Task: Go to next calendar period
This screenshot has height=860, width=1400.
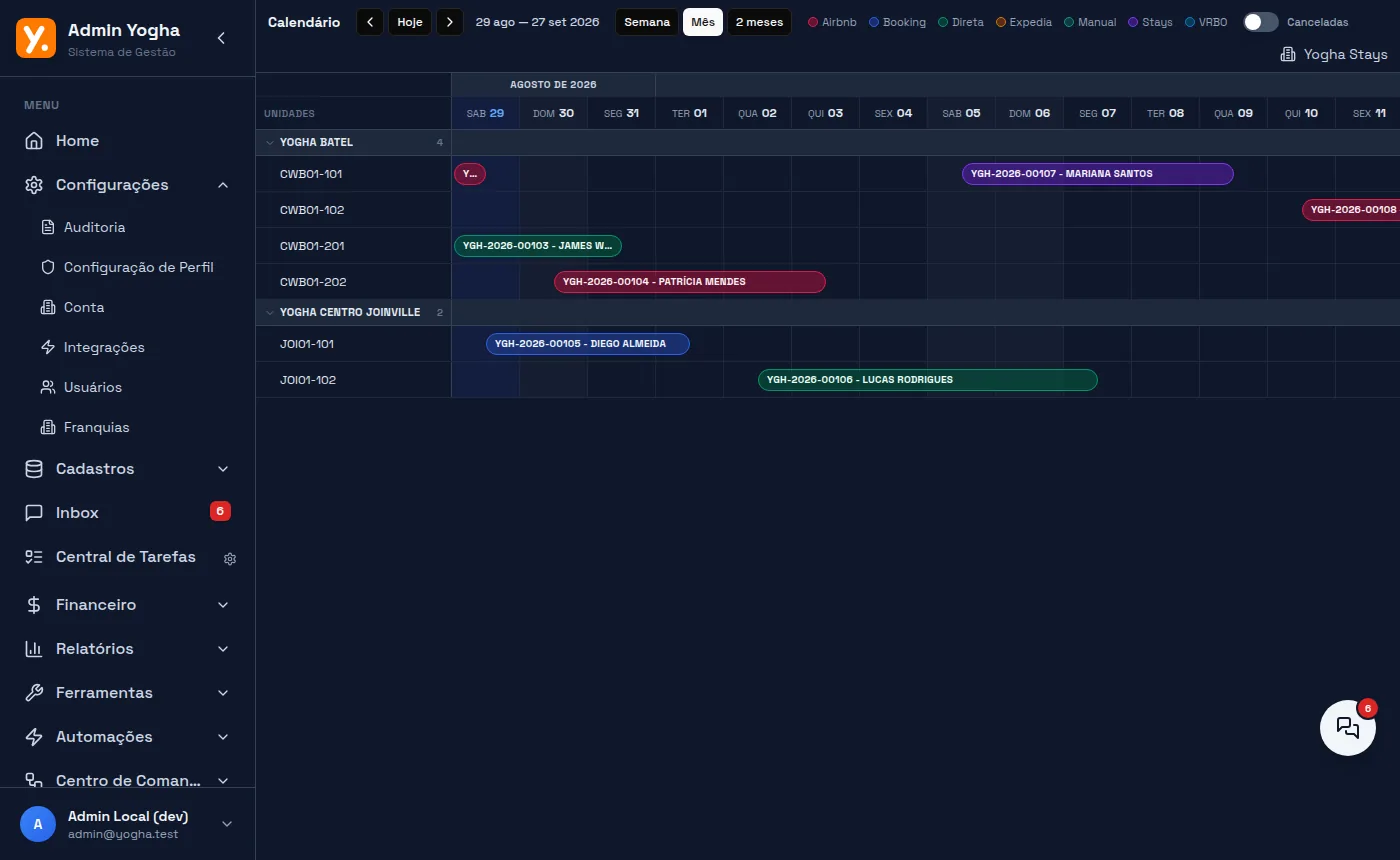Action: click(x=450, y=22)
